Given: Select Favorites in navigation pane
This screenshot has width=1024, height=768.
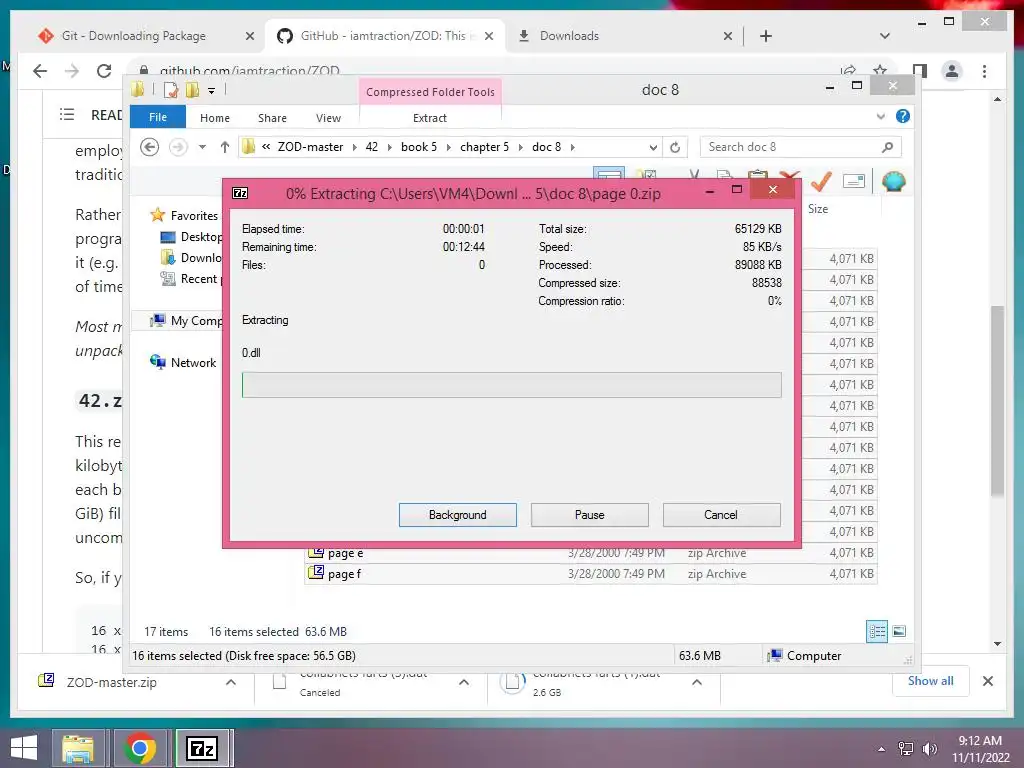Looking at the screenshot, I should [x=194, y=216].
